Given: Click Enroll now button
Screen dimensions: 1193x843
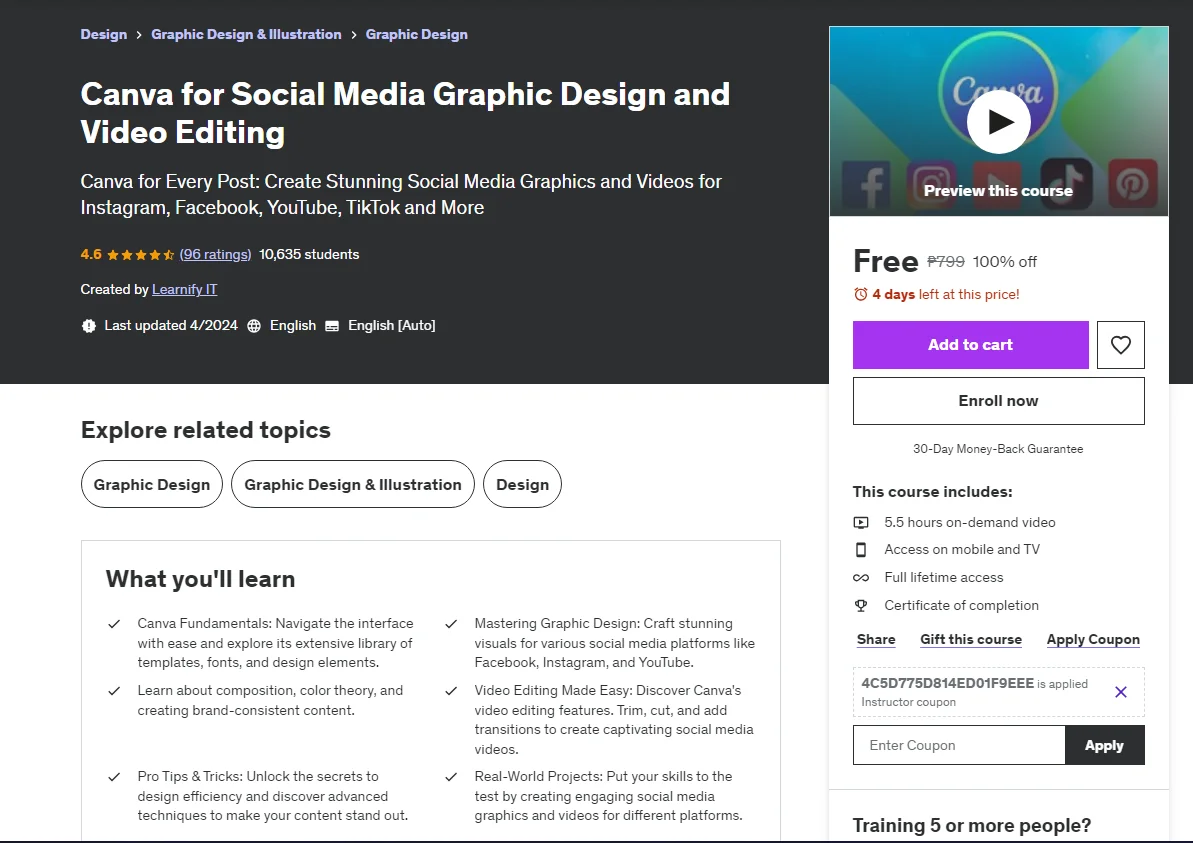Looking at the screenshot, I should (998, 401).
